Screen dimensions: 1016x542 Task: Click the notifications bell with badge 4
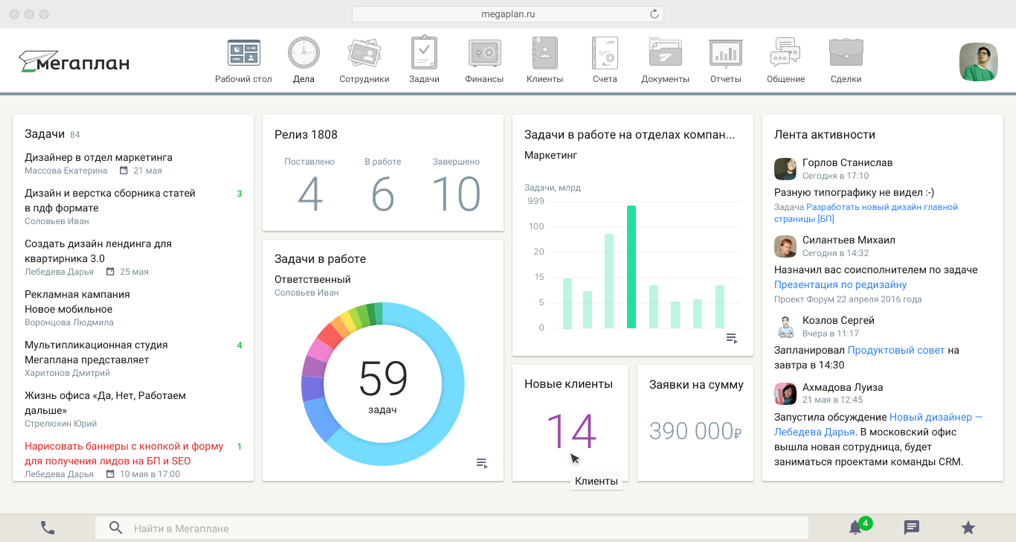coord(856,527)
